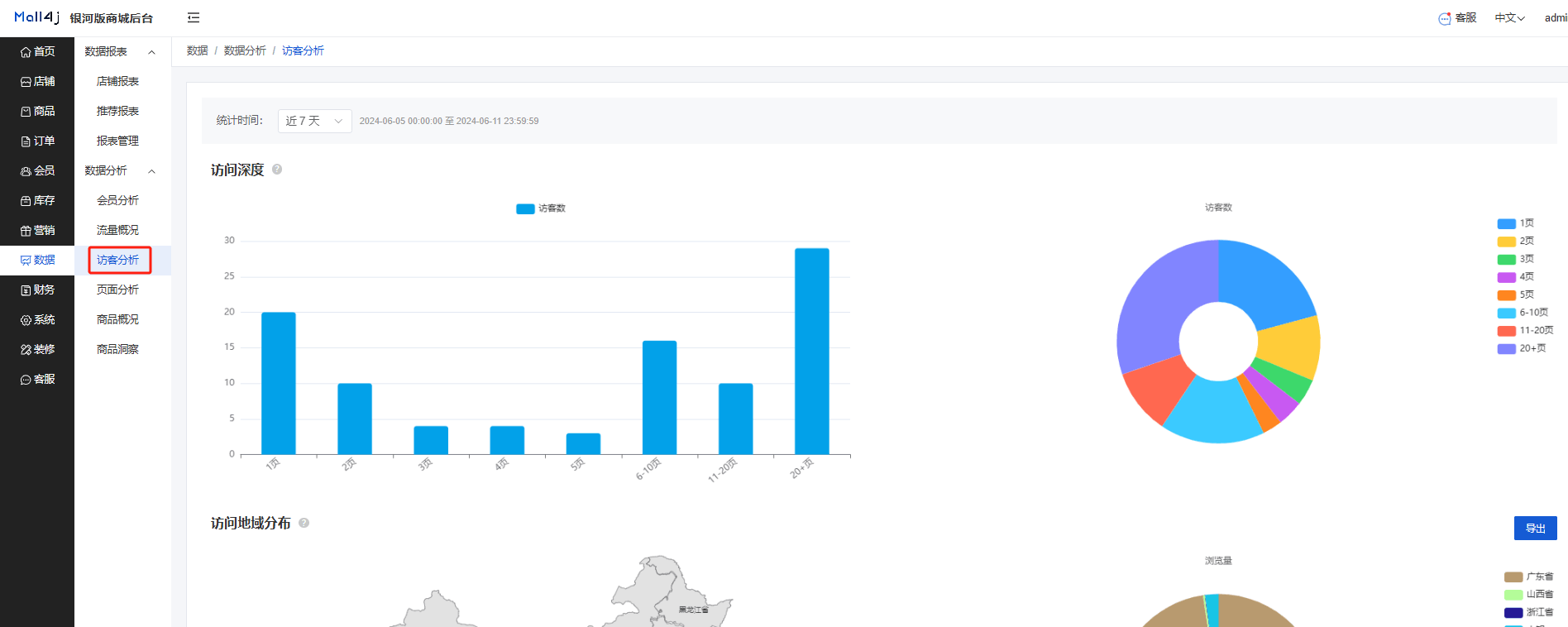Image resolution: width=1568 pixels, height=627 pixels.
Task: Click the date range text starting 2024-06-05
Action: pyautogui.click(x=449, y=121)
